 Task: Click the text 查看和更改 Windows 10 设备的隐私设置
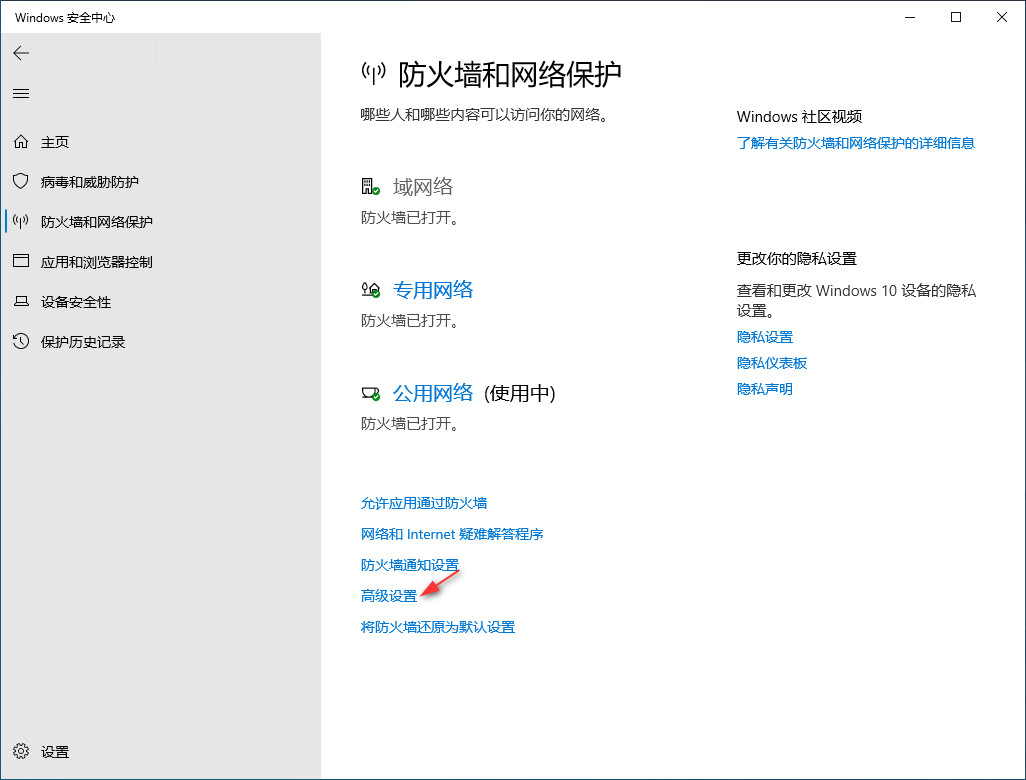pyautogui.click(x=857, y=300)
